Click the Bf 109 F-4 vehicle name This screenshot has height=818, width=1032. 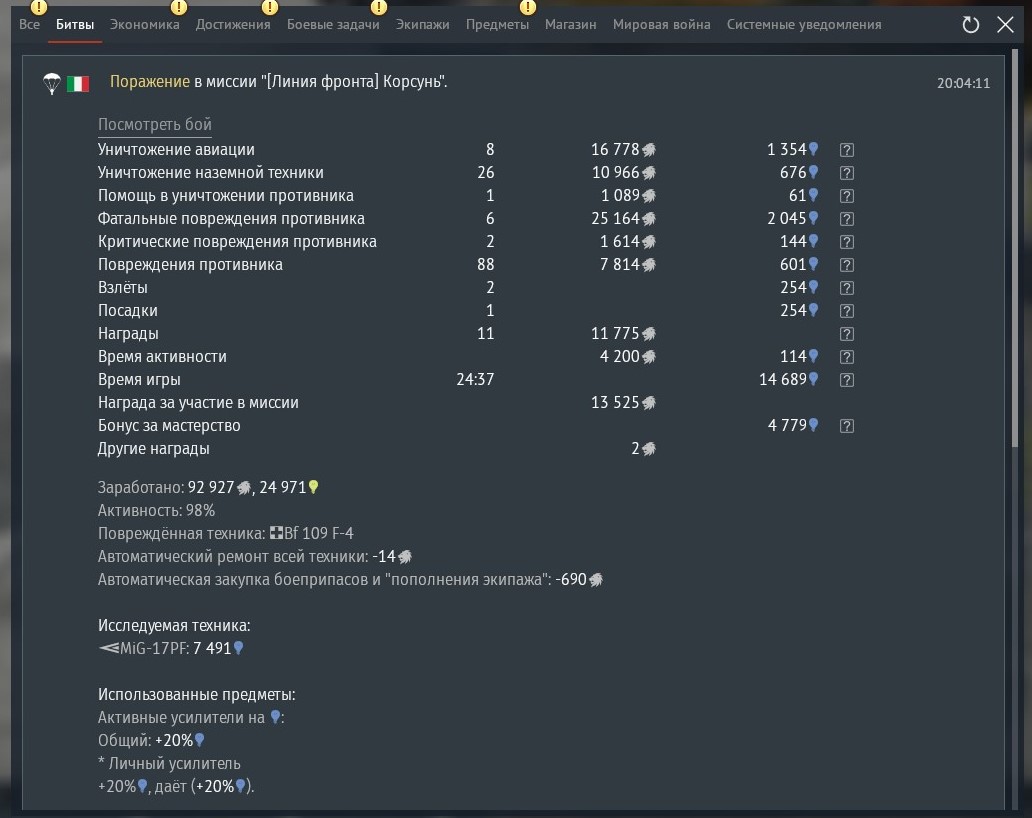pyautogui.click(x=319, y=533)
